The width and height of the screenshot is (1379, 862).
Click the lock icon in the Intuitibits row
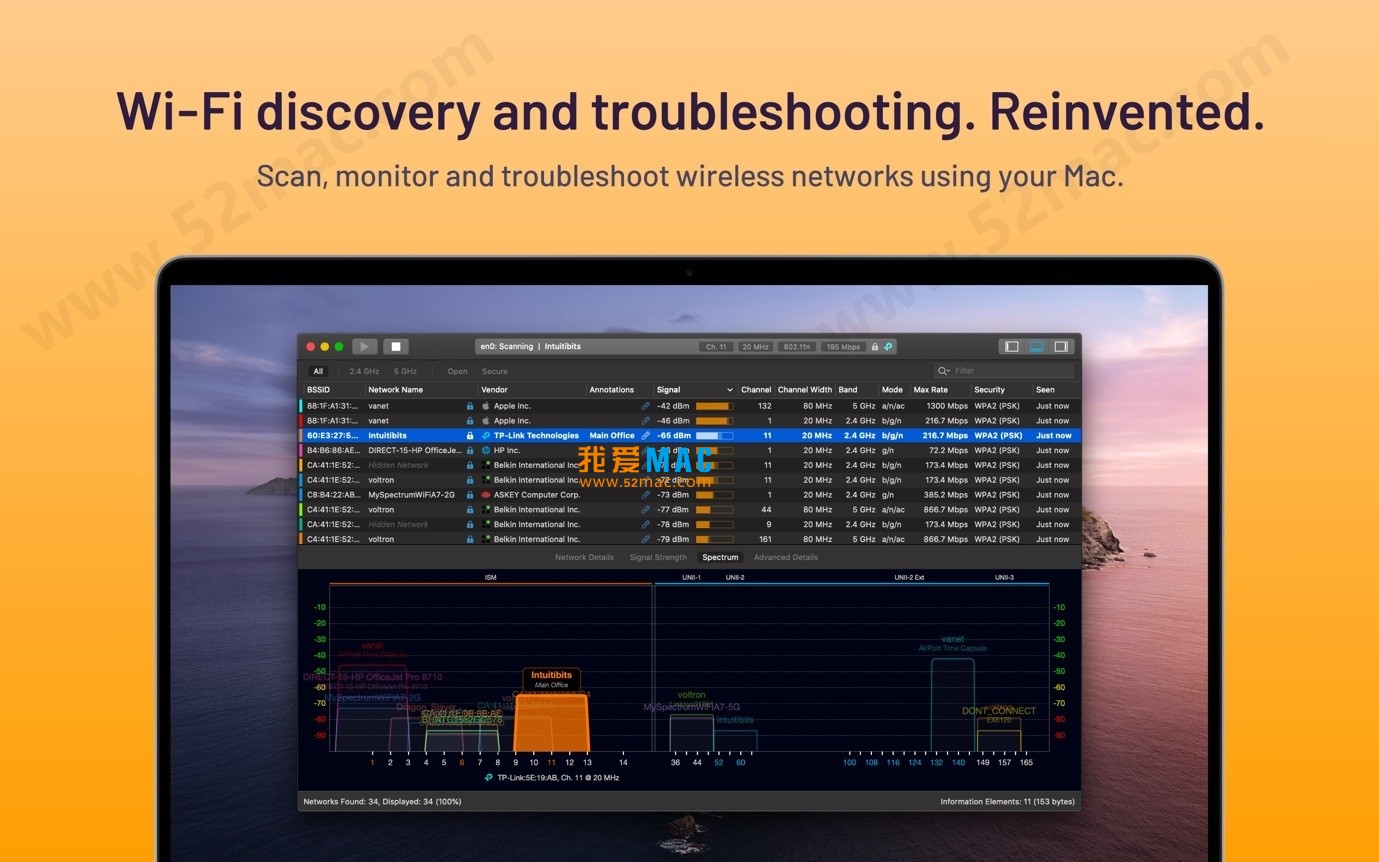click(470, 436)
